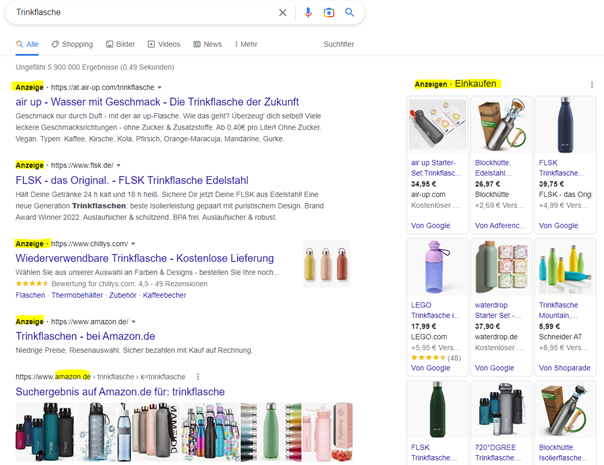Open the waterdrop Starter Set product title

click(498, 311)
